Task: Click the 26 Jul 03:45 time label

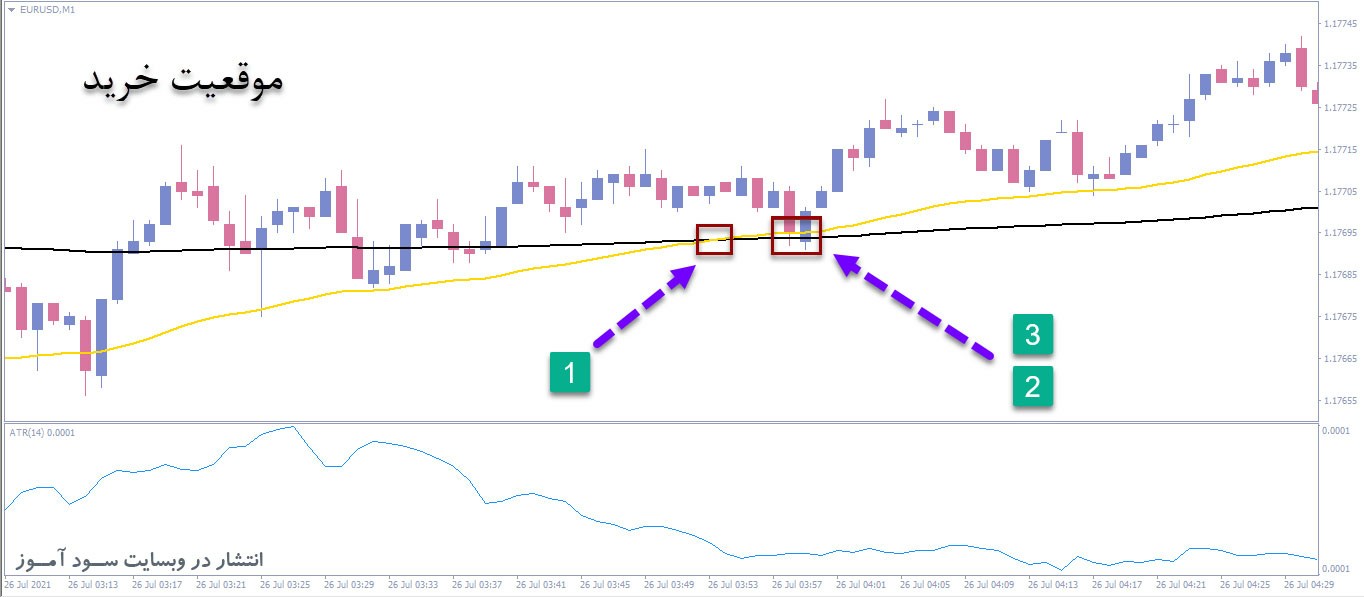Action: coord(605,585)
